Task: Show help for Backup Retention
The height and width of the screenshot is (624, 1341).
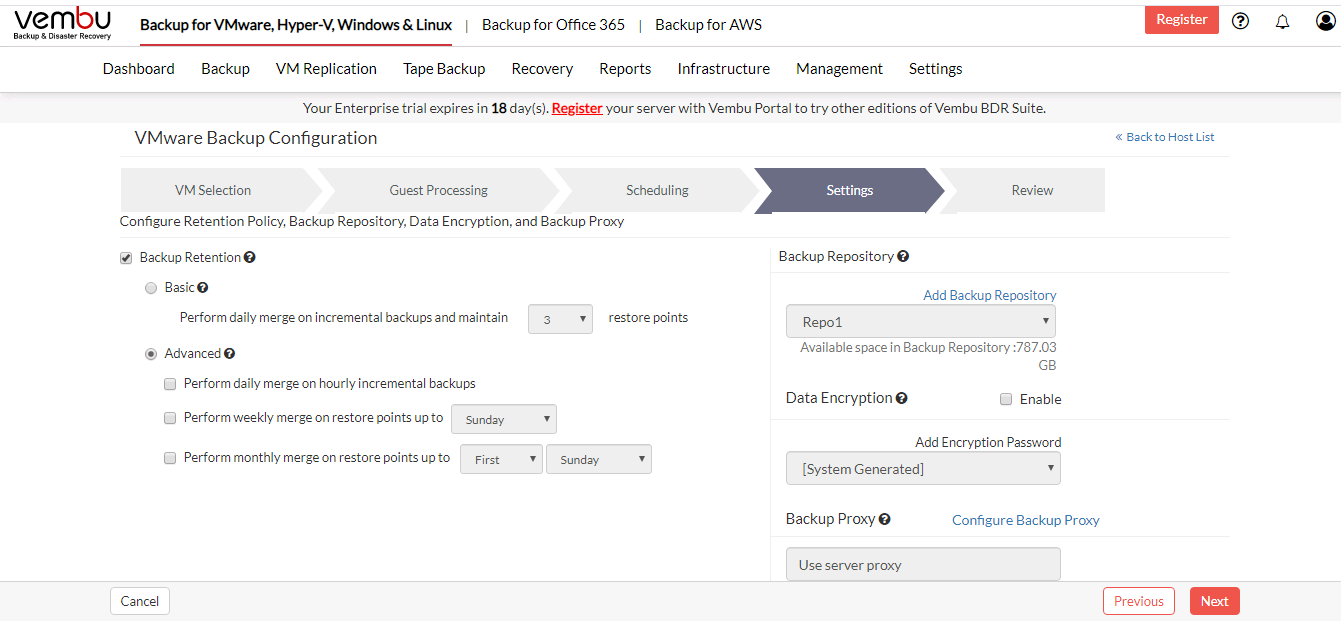Action: click(250, 257)
